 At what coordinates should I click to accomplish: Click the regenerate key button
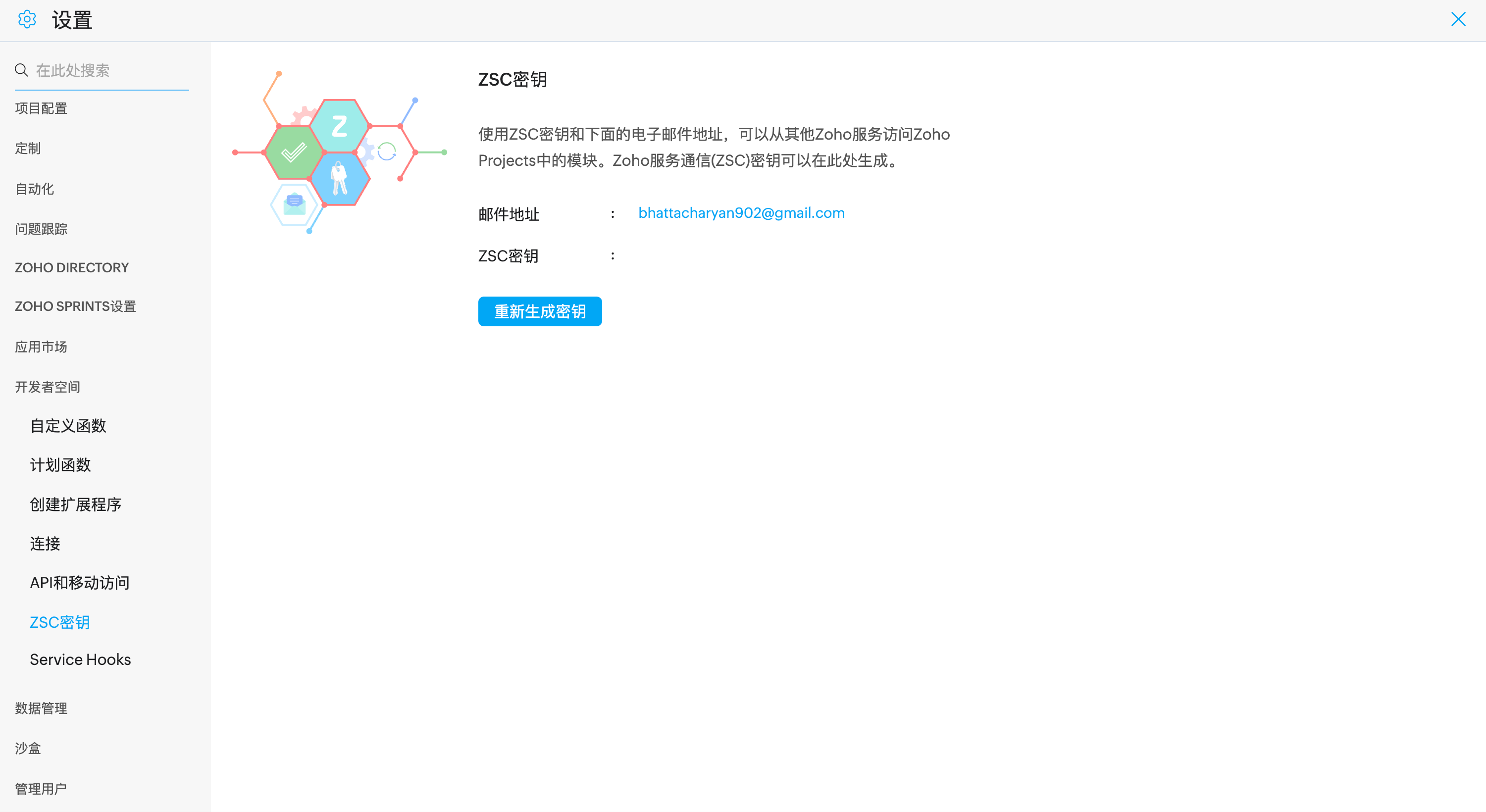[539, 311]
